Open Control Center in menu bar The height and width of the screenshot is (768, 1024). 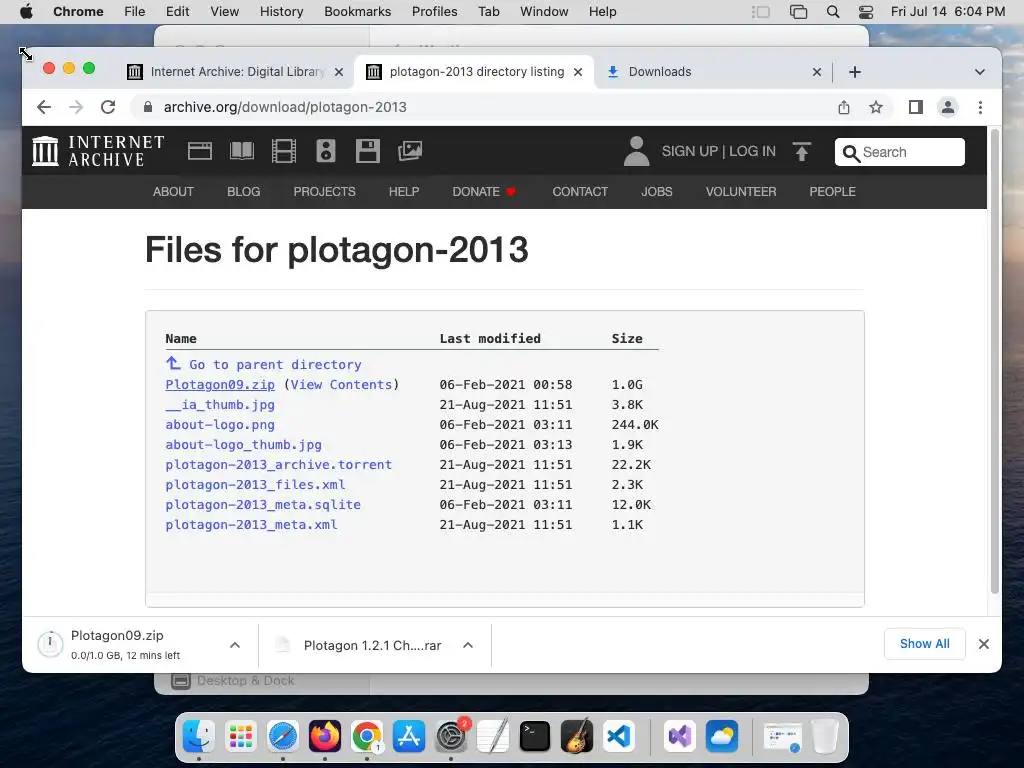coord(866,12)
